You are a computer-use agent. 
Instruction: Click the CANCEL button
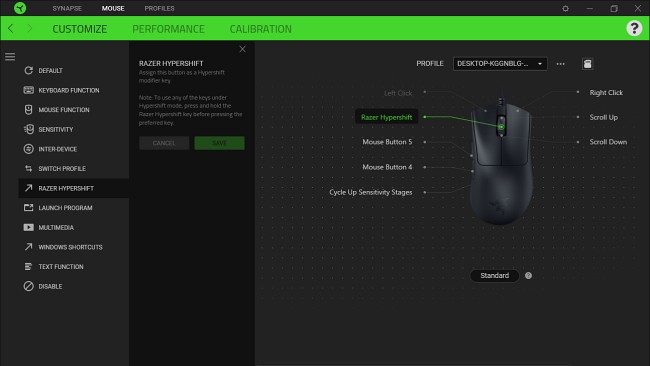click(164, 143)
